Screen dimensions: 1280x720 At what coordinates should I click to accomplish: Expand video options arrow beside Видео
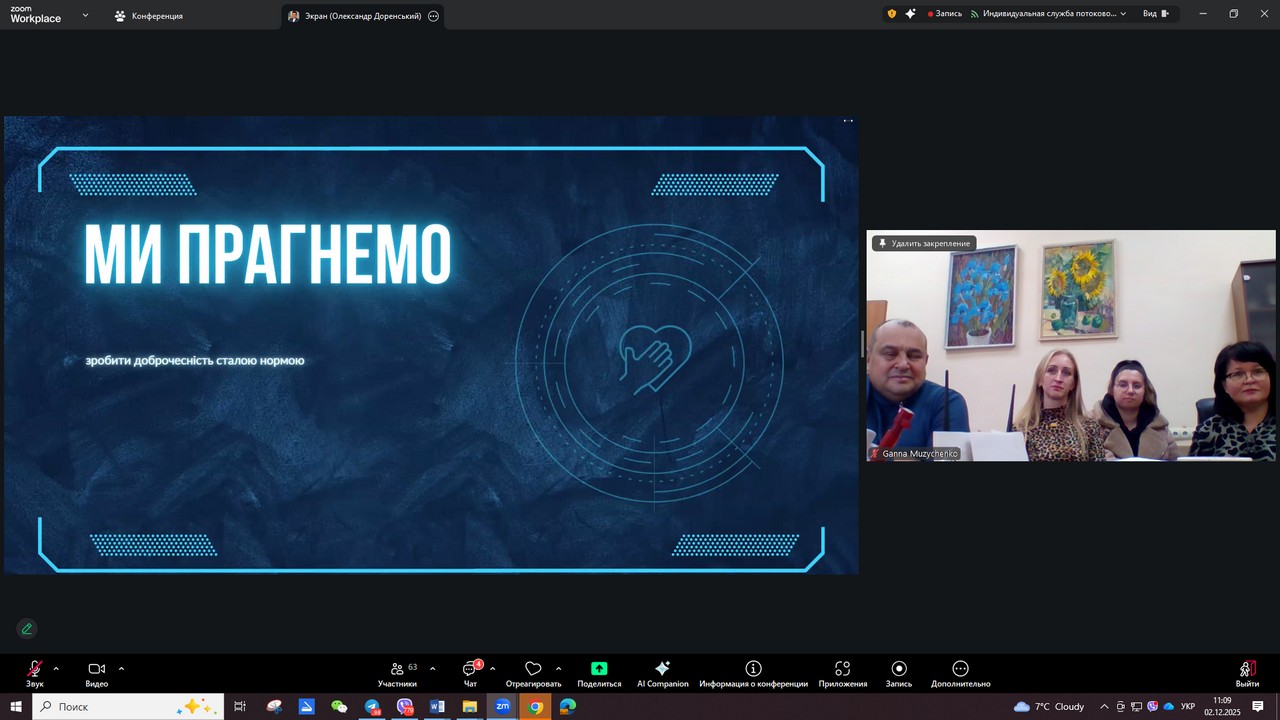[121, 668]
